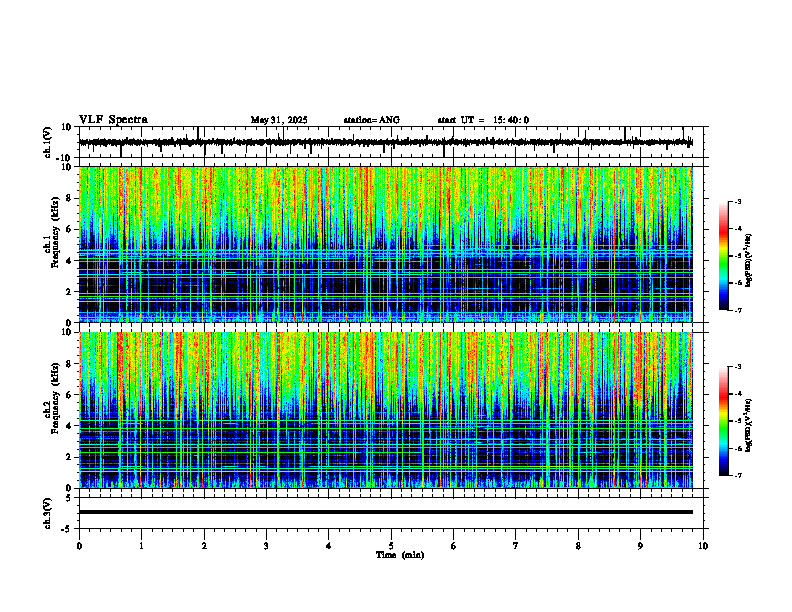Click the "8" minute tick label on Time axis

pos(578,546)
